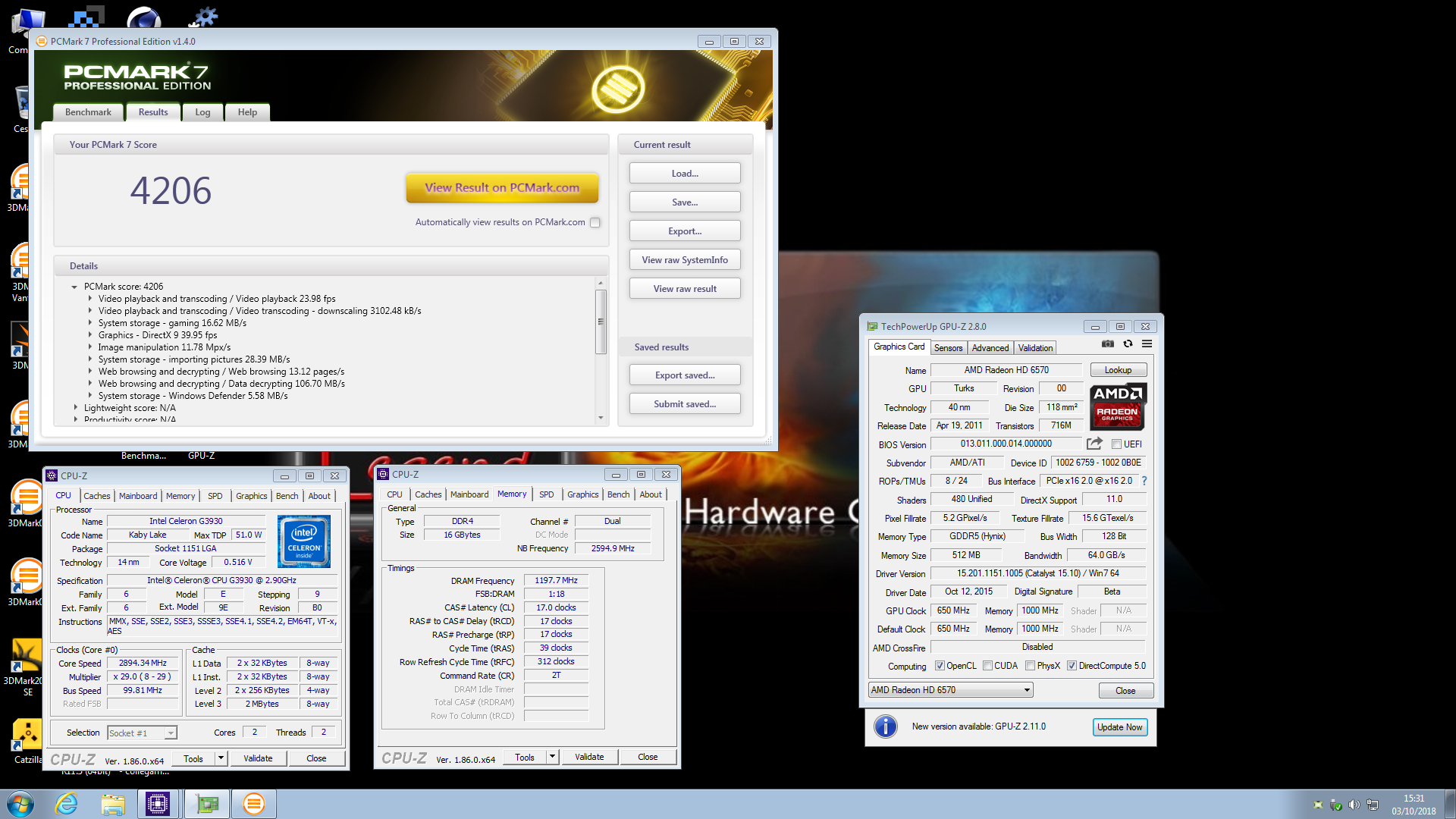Click the system clock in taskbar

coord(1414,805)
